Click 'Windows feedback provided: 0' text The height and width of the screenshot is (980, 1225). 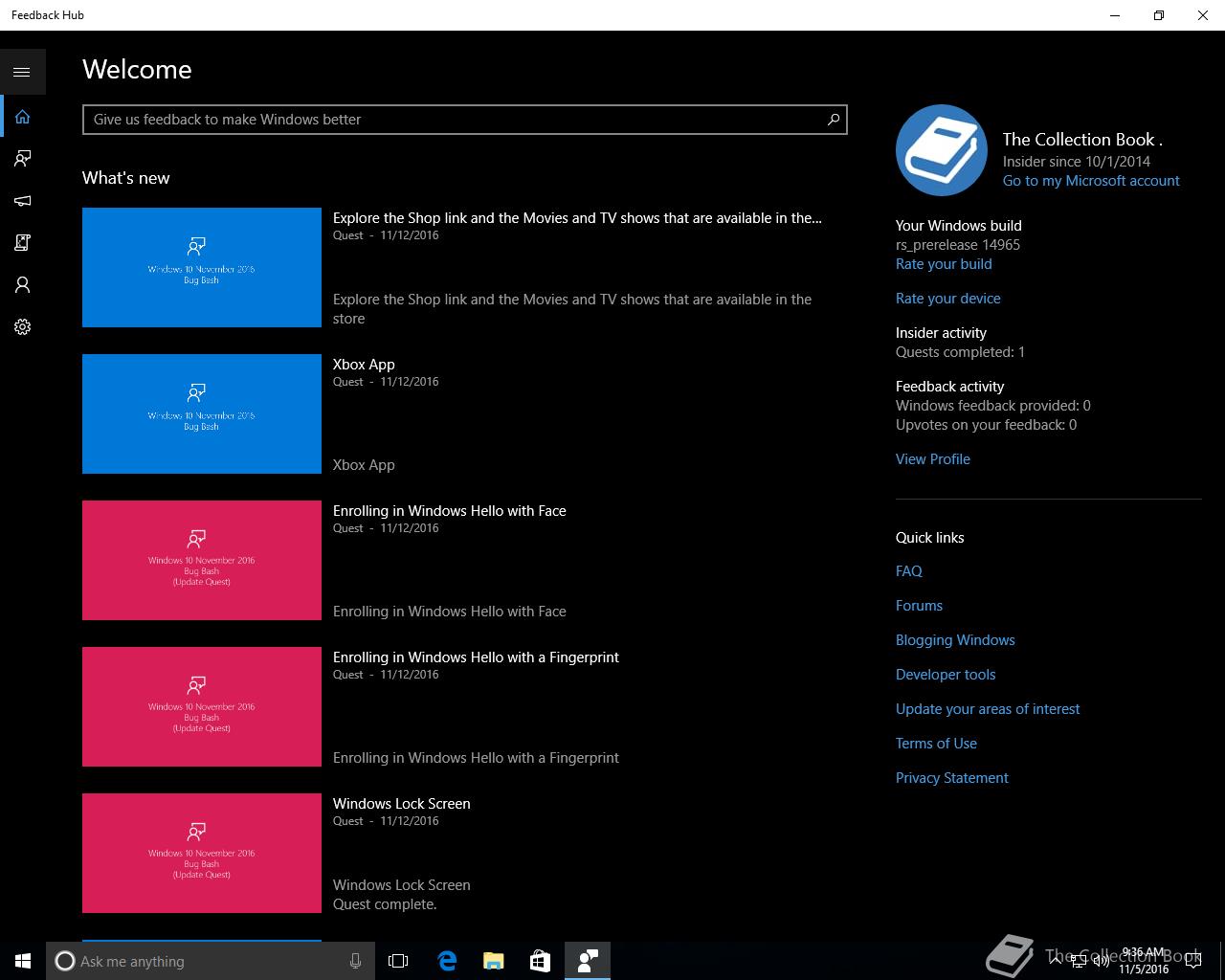coord(993,406)
